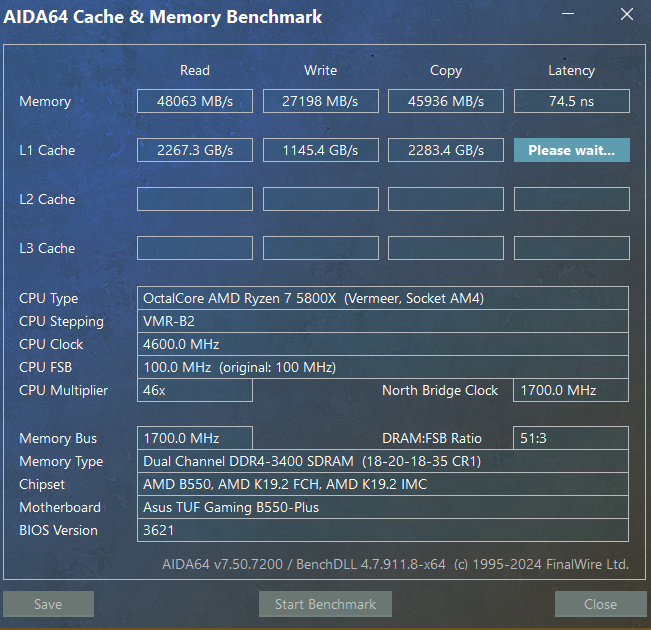Screen dimensions: 651x630
Task: Click the empty L3 Cache Latency cell
Action: (572, 248)
